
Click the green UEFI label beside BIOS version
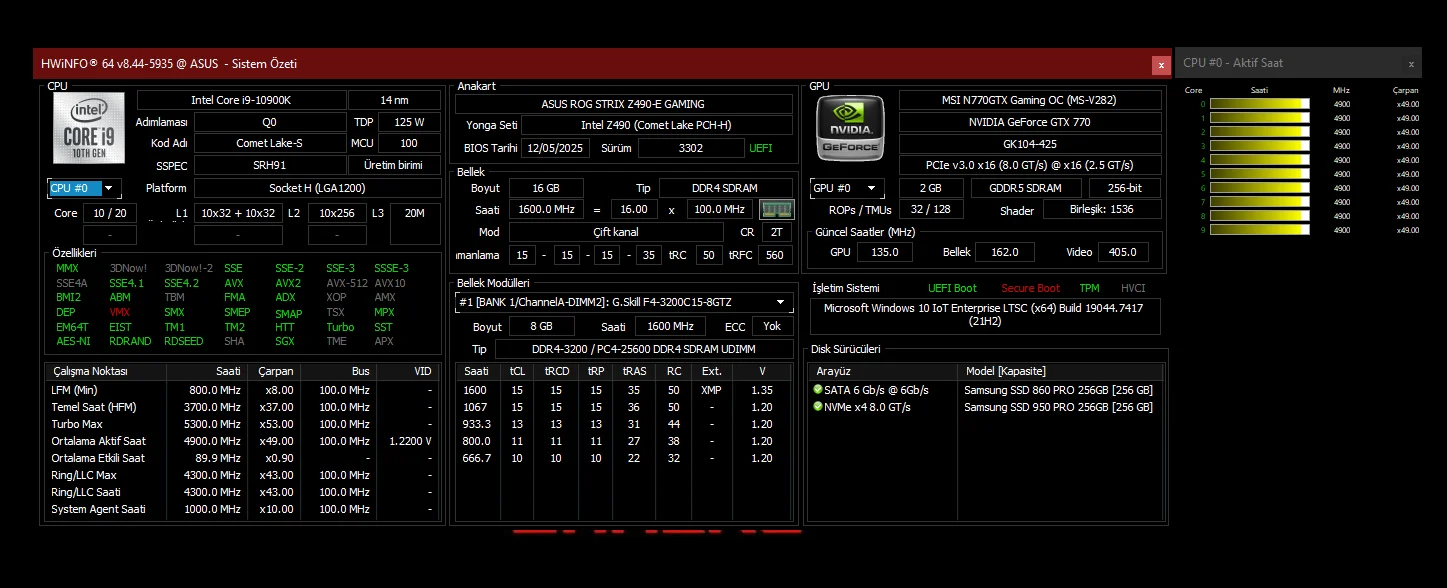pyautogui.click(x=761, y=148)
